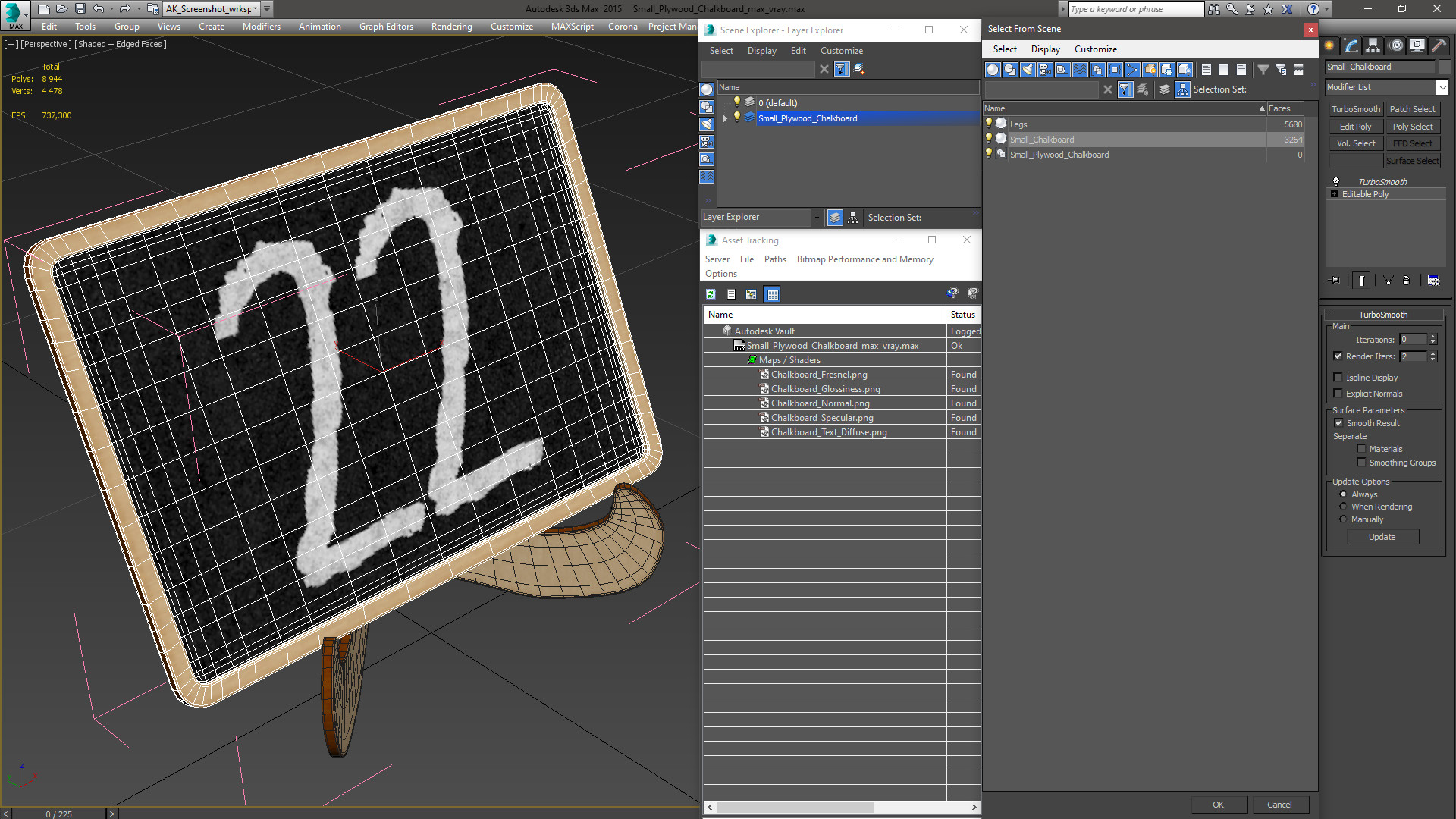
Task: Click Name column sort arrow in Select From Scene
Action: [1262, 108]
